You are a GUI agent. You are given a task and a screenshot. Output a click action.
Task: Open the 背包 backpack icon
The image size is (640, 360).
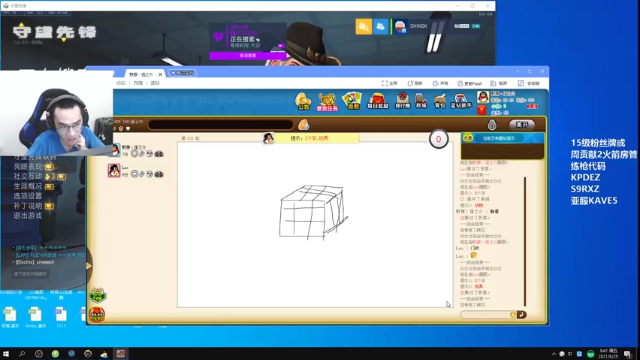coord(440,101)
